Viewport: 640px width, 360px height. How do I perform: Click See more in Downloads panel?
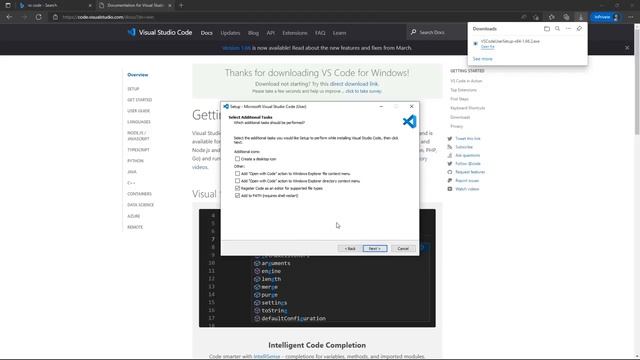click(482, 59)
